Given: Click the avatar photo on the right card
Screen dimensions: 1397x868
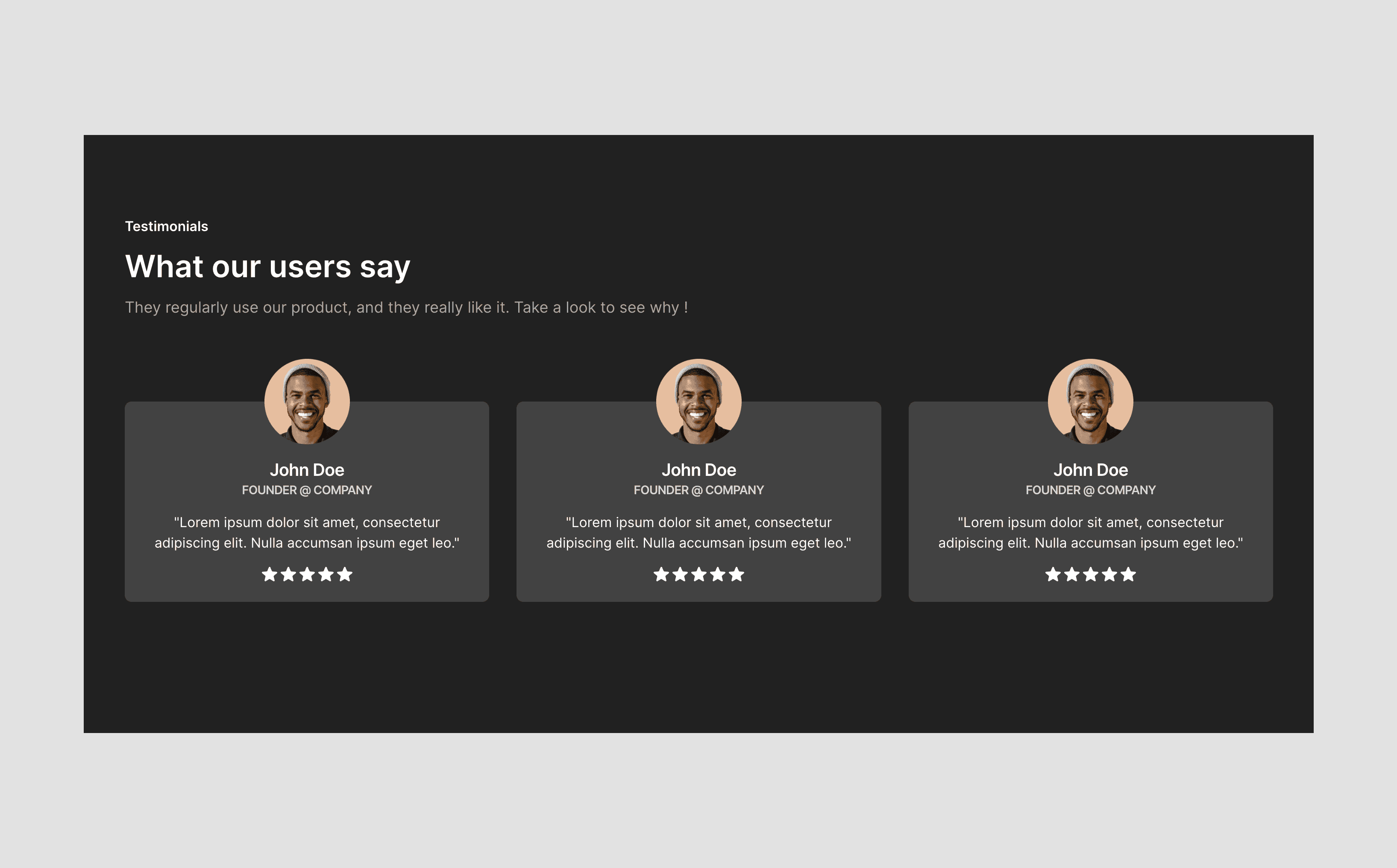Looking at the screenshot, I should [1090, 401].
